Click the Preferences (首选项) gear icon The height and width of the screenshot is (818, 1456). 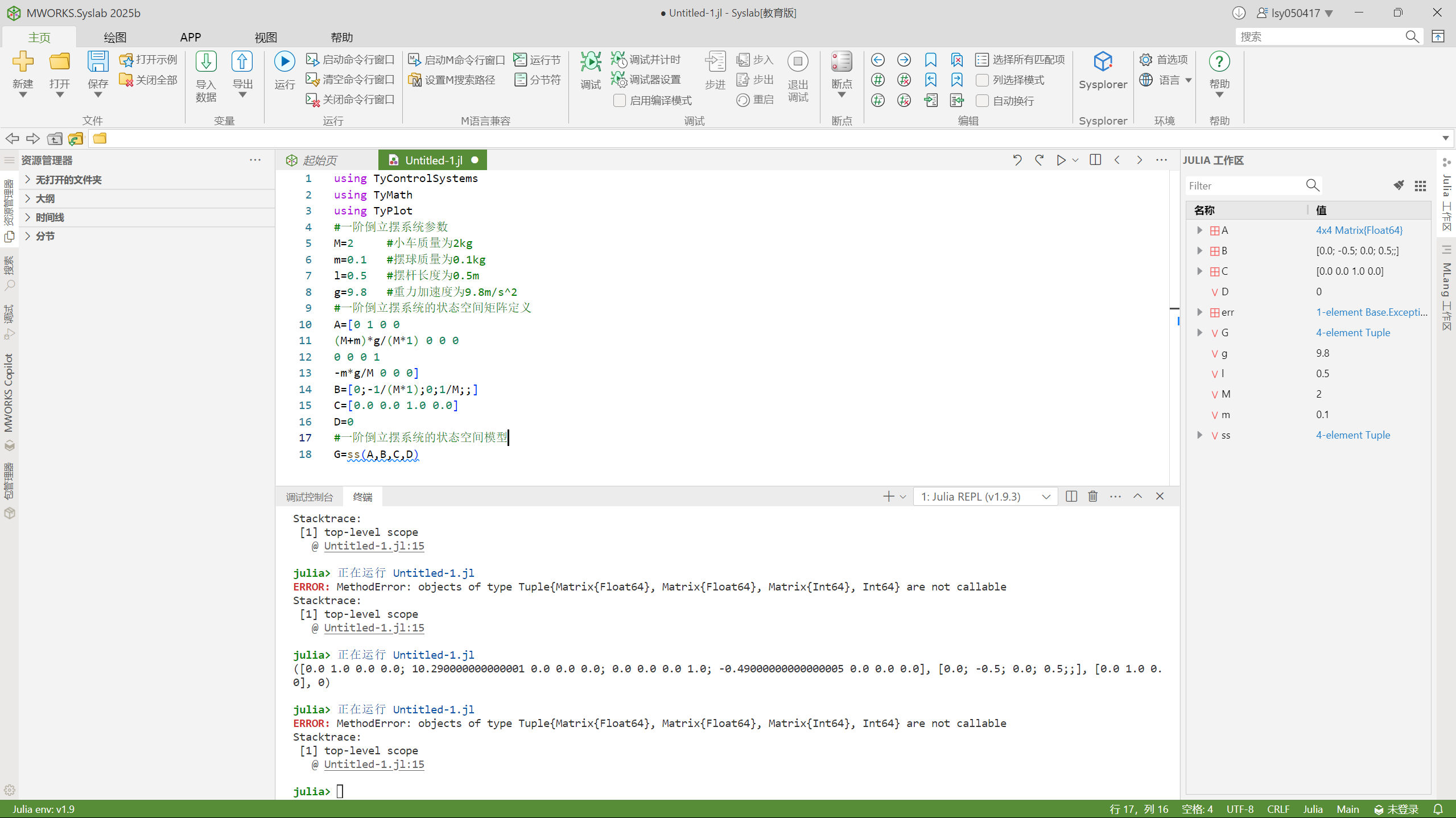[1146, 60]
